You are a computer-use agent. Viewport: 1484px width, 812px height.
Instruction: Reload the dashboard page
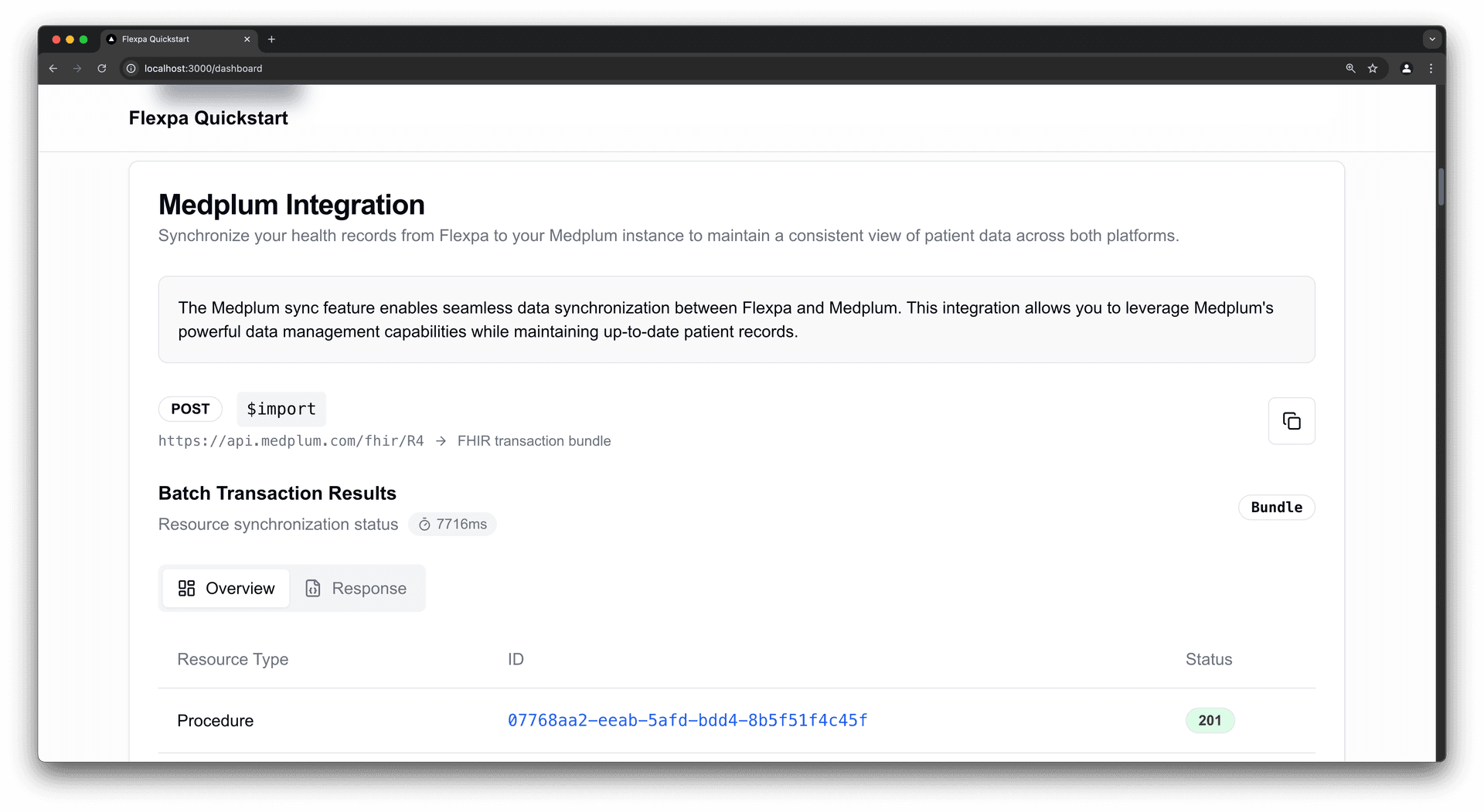[101, 69]
